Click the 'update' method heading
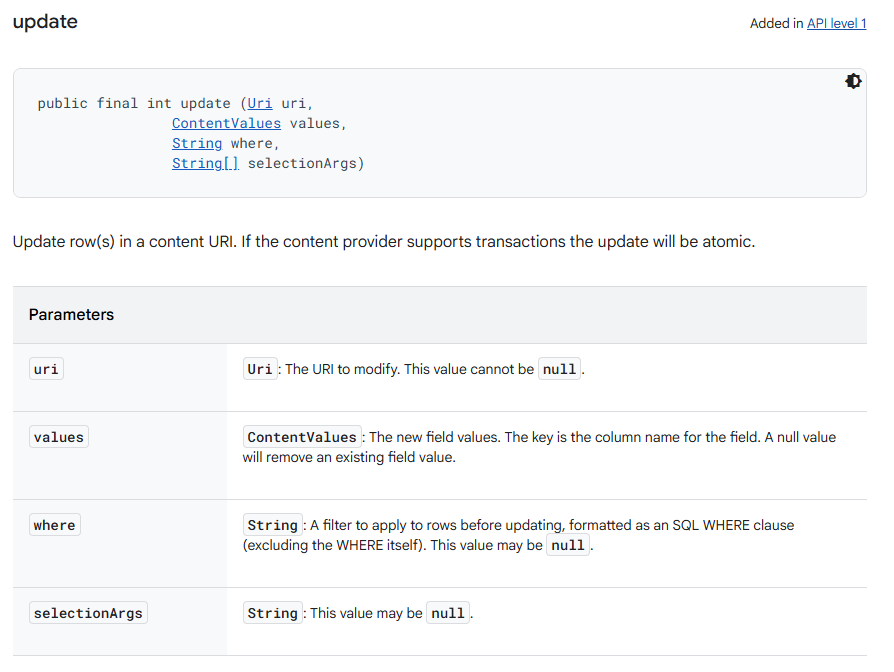Viewport: 894px width, 672px height. pyautogui.click(x=45, y=22)
